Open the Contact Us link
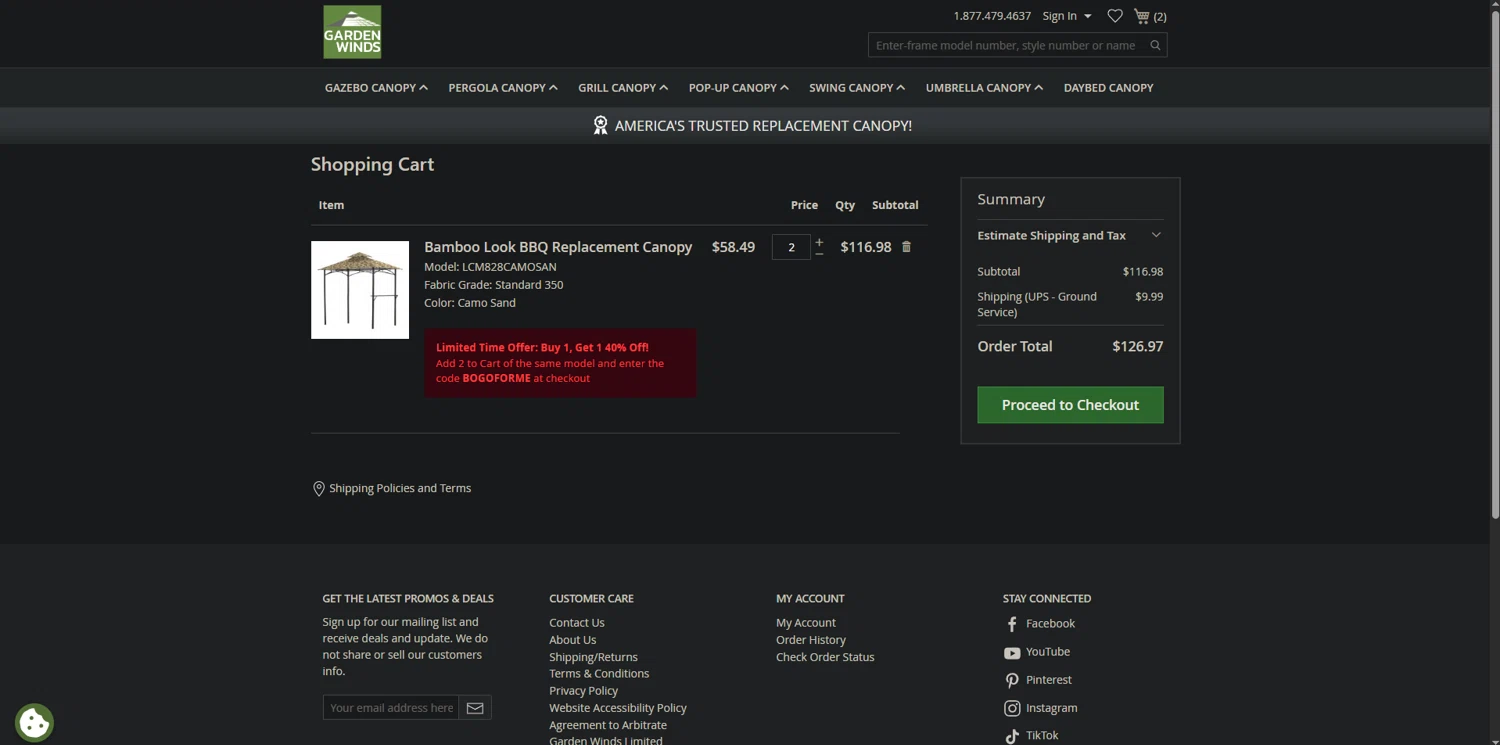 (577, 623)
